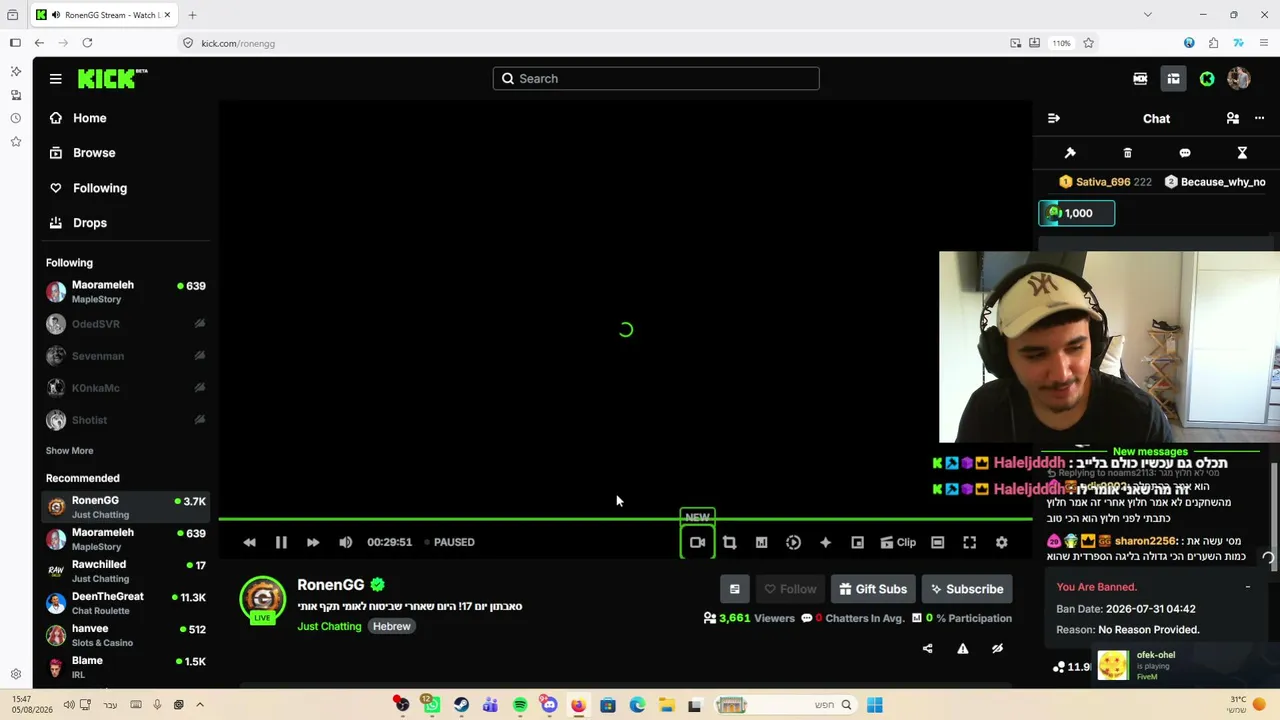Click the NEW camera recording icon

[697, 542]
